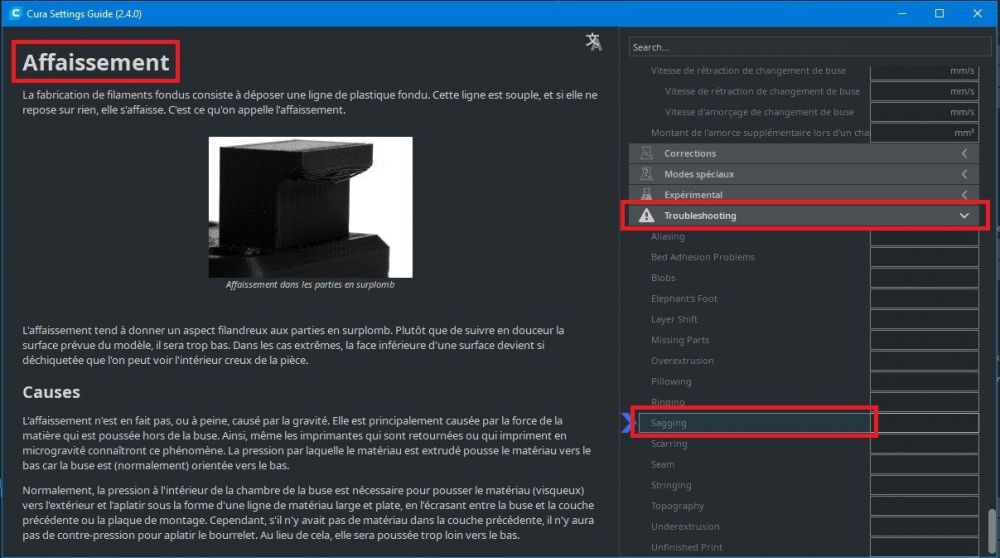
Task: Expand the Modes spéciaux chevron
Action: click(964, 174)
